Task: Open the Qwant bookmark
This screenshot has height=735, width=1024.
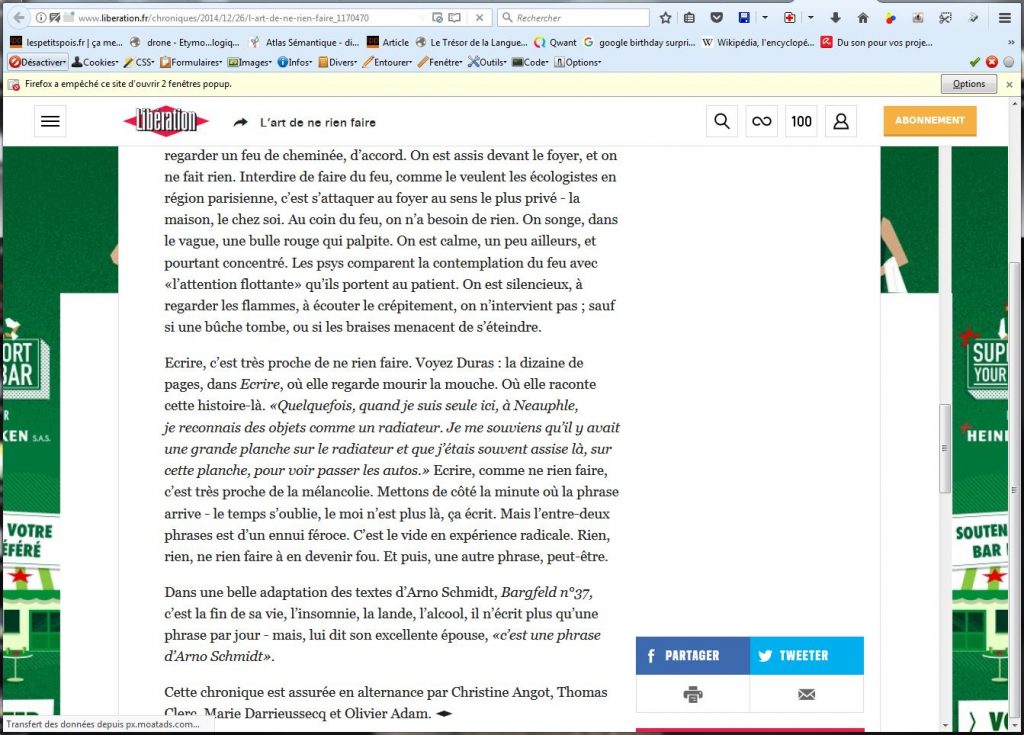Action: pos(555,42)
